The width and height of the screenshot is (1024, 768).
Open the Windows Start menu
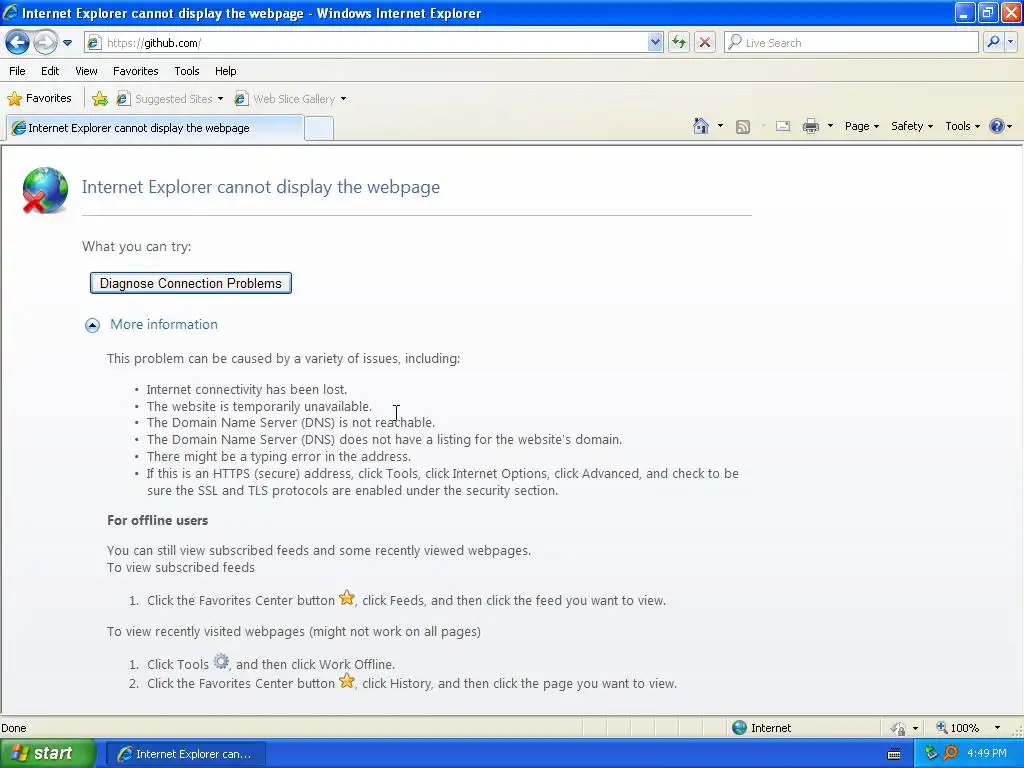[47, 754]
